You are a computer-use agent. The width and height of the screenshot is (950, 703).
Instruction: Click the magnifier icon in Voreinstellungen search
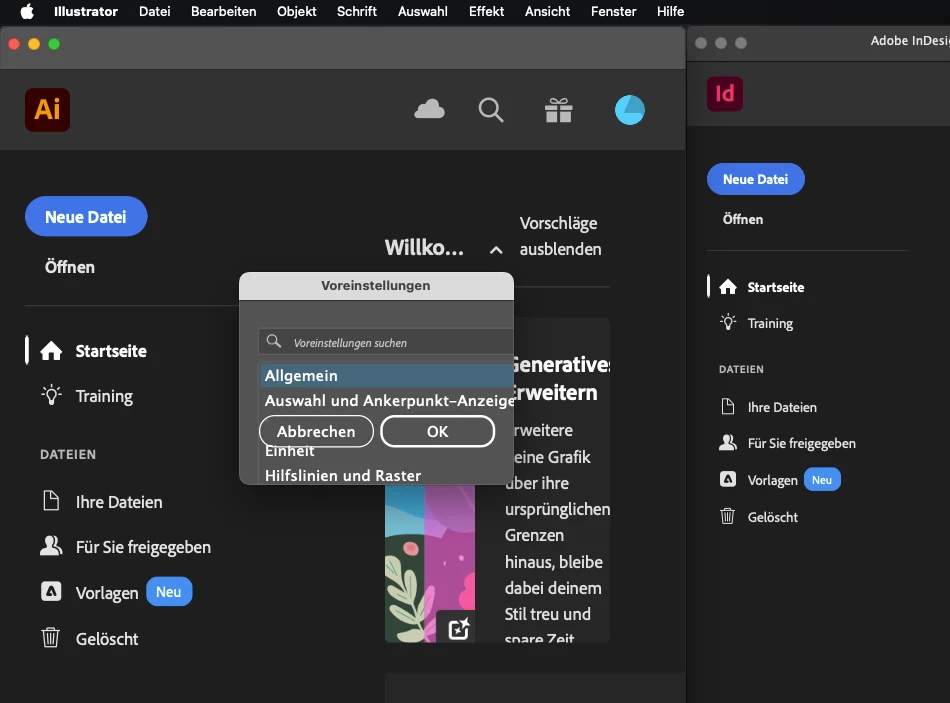click(x=274, y=341)
